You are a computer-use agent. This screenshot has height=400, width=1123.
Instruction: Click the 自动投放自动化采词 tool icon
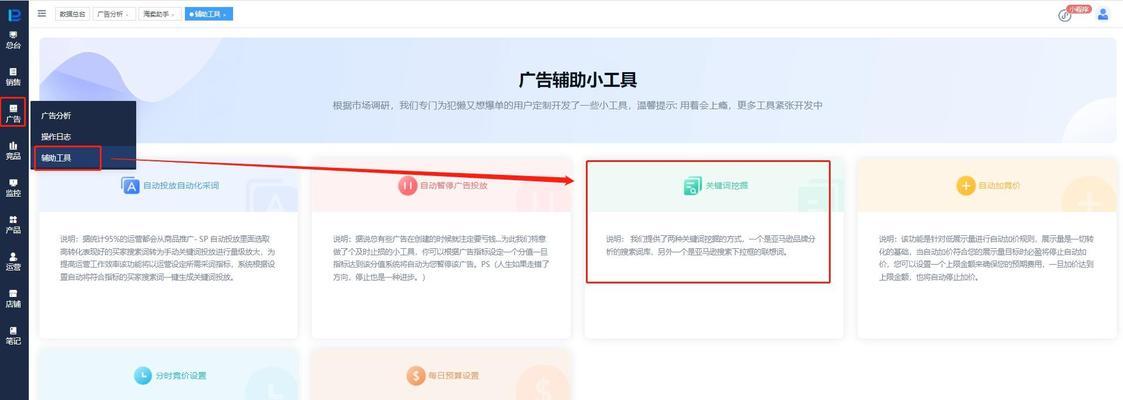[x=130, y=185]
